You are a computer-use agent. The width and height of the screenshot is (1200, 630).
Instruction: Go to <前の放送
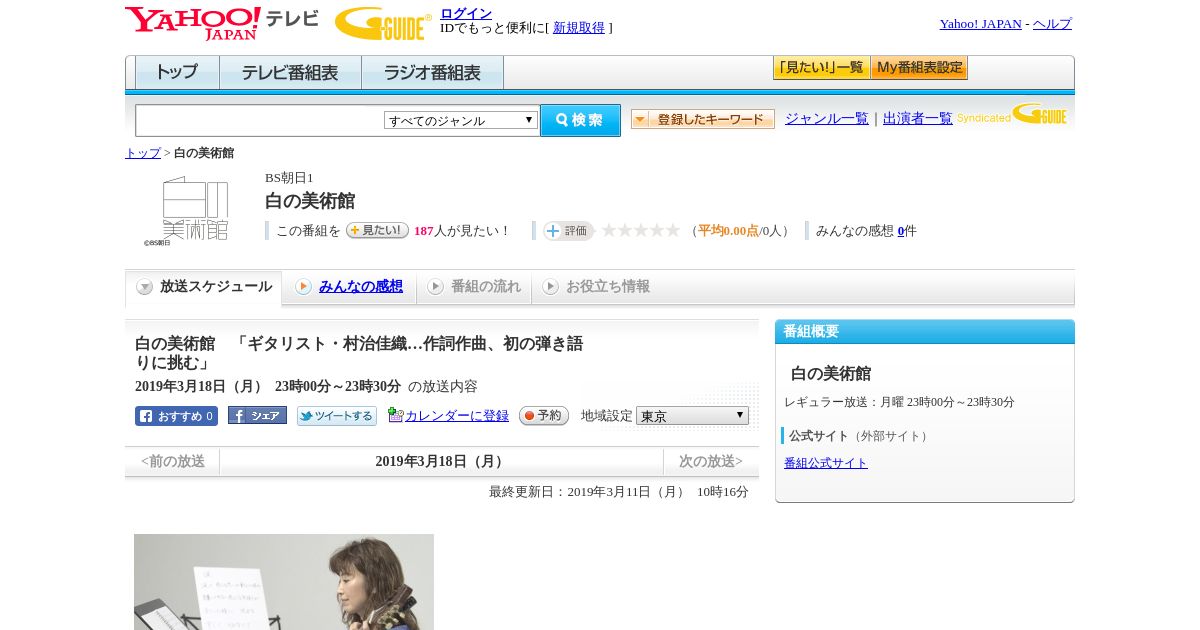pyautogui.click(x=173, y=462)
